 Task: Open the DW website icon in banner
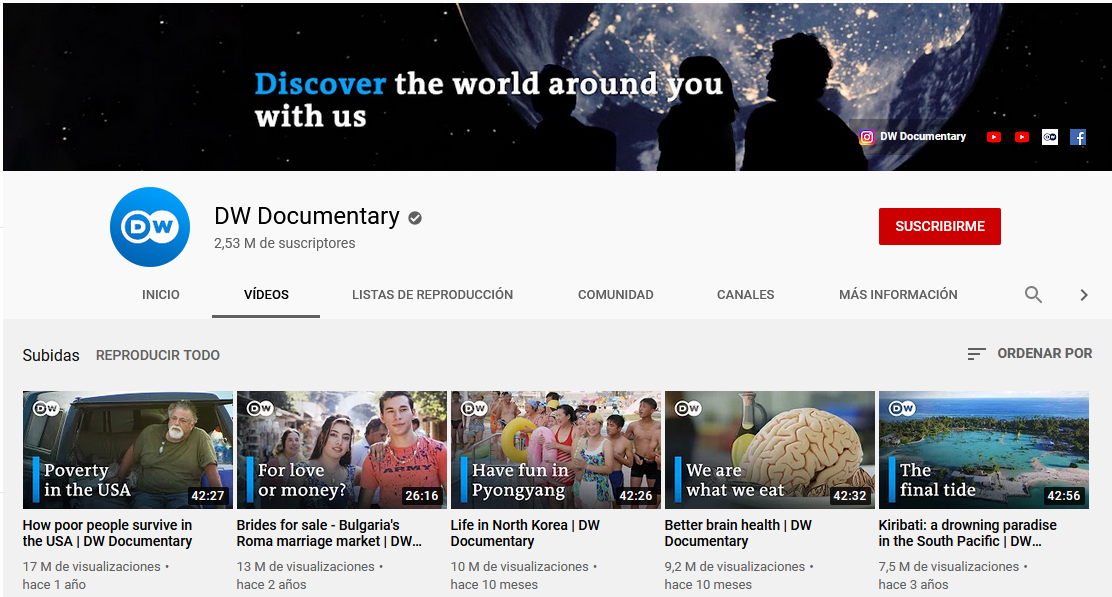[x=1050, y=137]
